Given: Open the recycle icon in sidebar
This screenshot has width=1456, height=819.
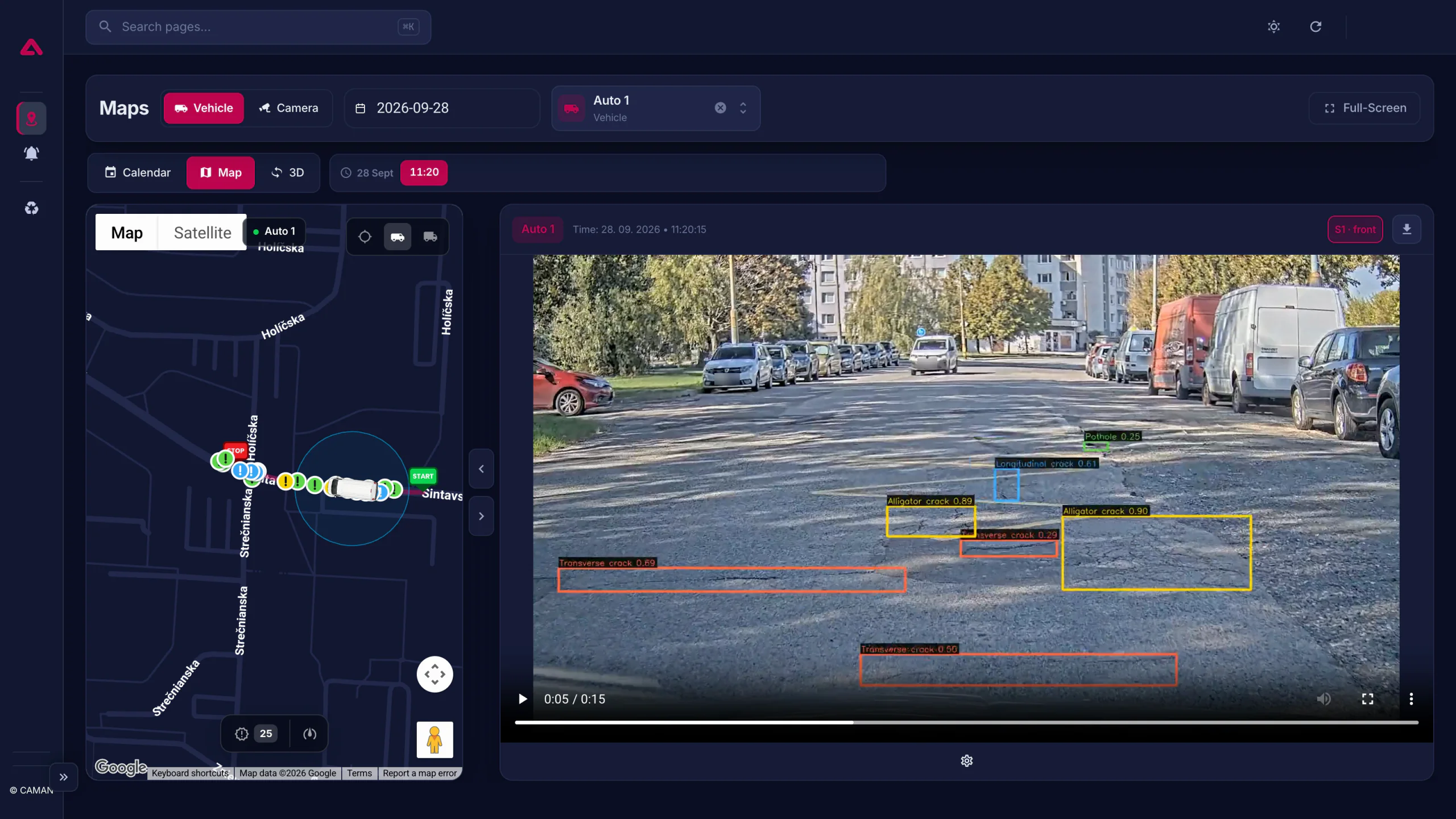Looking at the screenshot, I should (x=31, y=208).
